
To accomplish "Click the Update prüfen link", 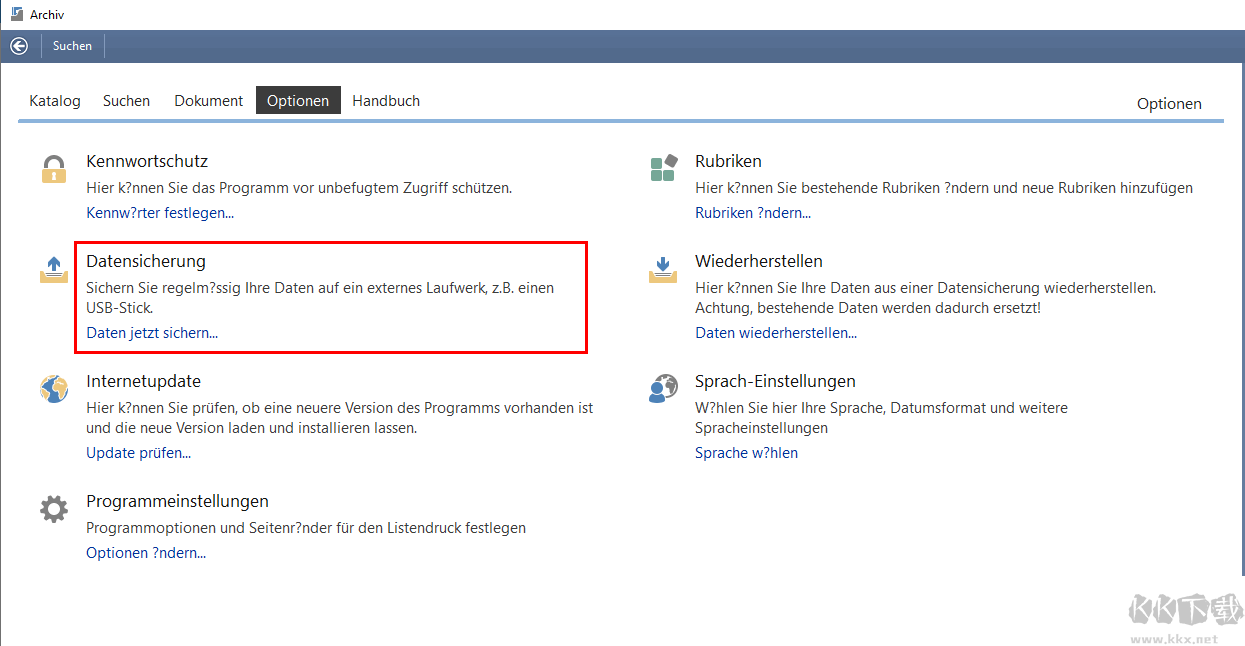I will [x=138, y=453].
